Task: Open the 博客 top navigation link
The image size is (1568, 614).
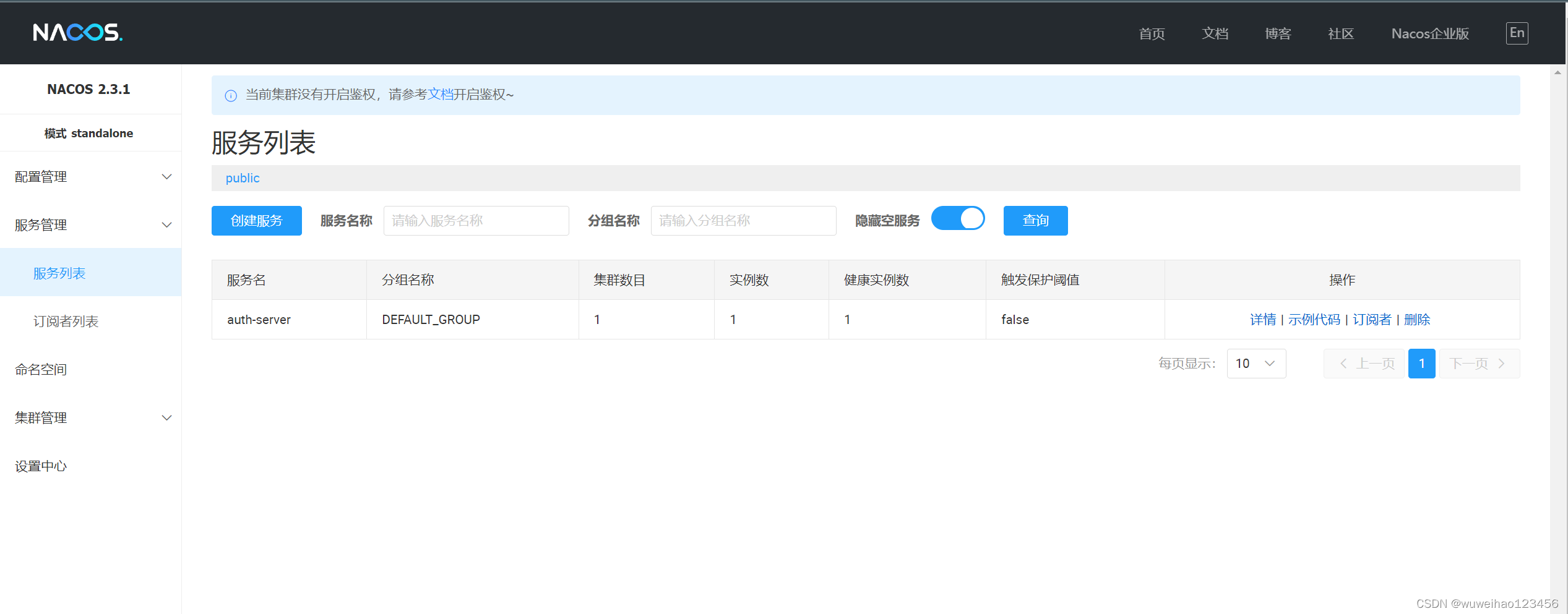Action: [1278, 33]
